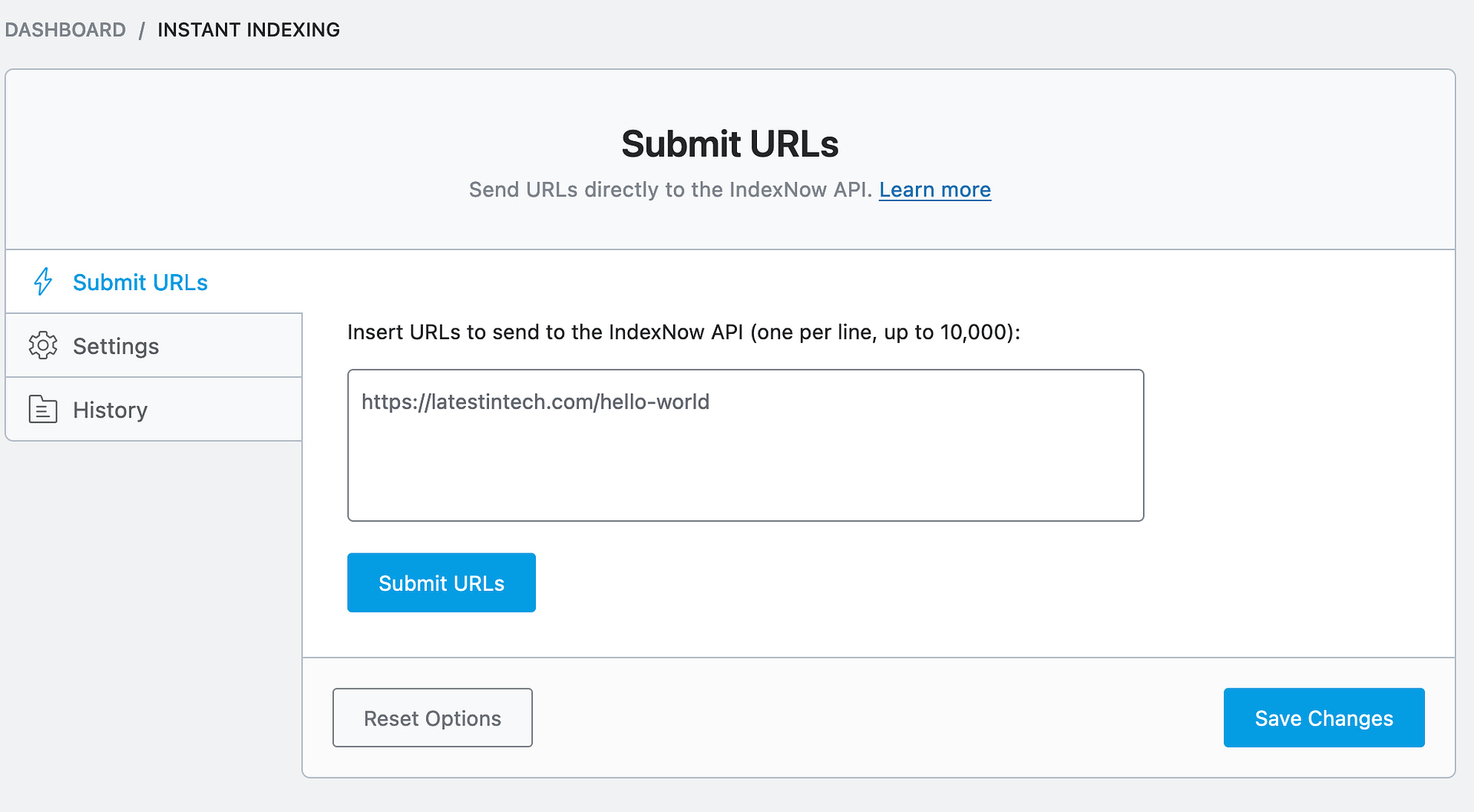Click the blue Submit URLs button
The width and height of the screenshot is (1474, 812).
[441, 583]
